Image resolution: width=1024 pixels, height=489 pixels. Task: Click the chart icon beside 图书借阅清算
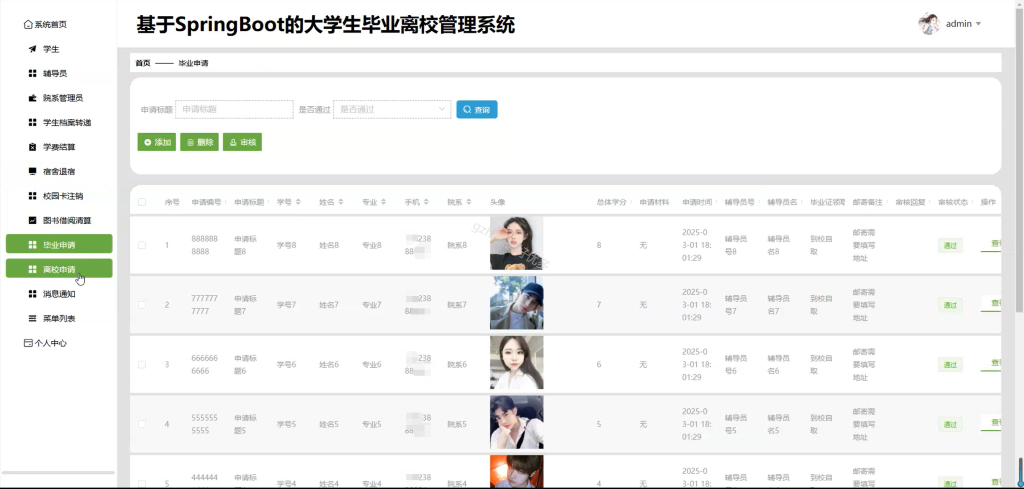pos(33,221)
